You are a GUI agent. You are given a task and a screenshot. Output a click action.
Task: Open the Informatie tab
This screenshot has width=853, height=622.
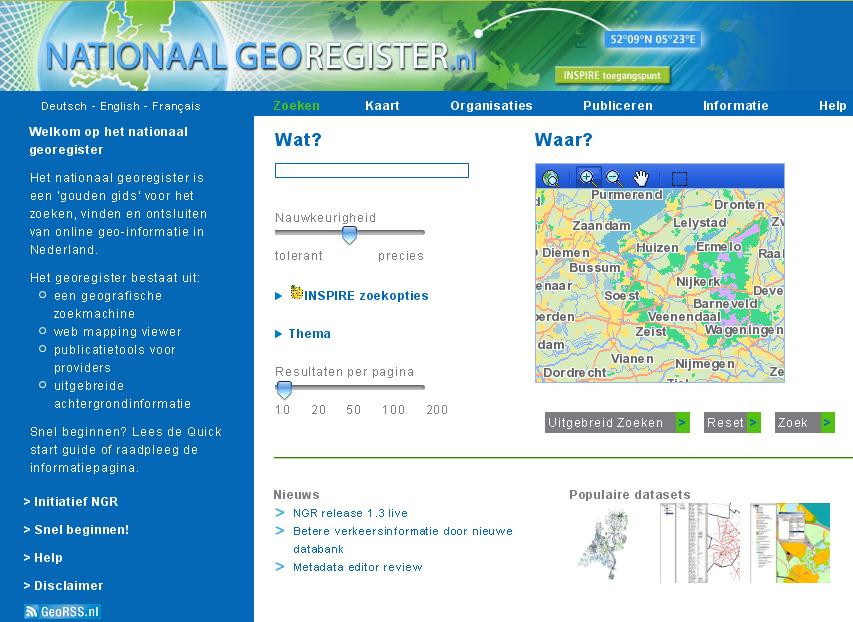click(735, 106)
